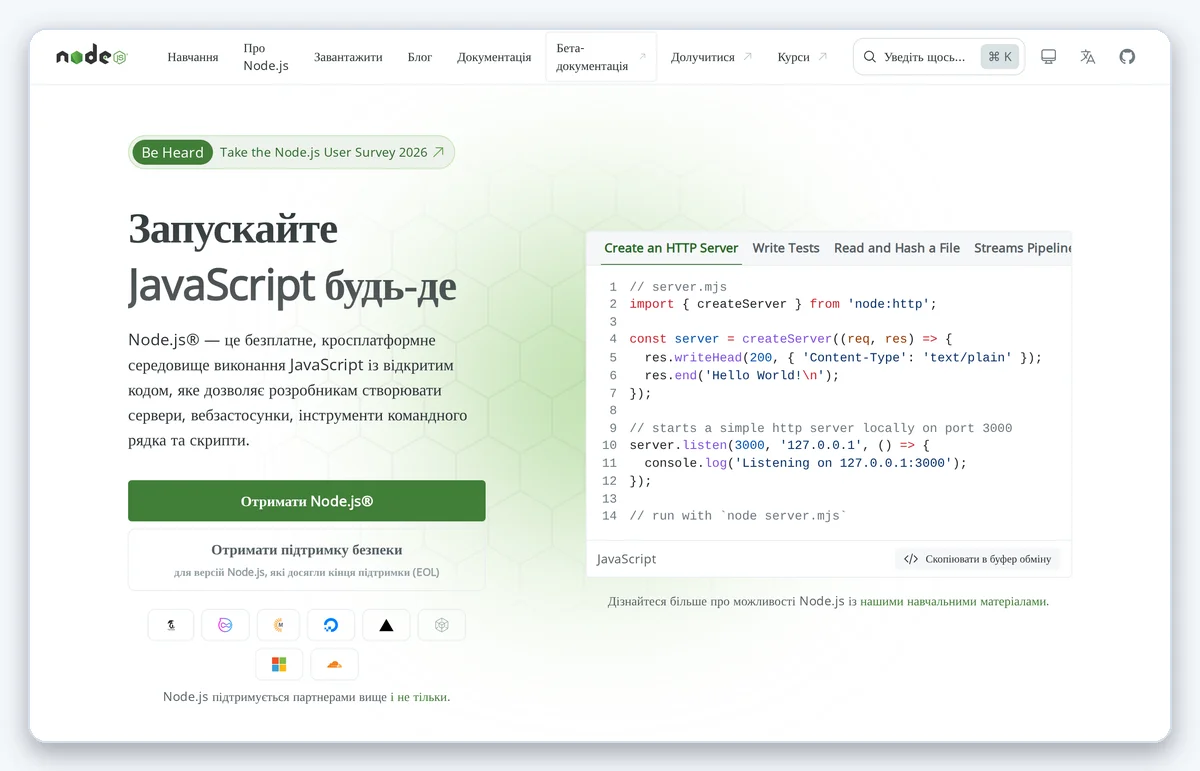The width and height of the screenshot is (1200, 771).
Task: Click the // run with node server.mjs comment
Action: click(x=738, y=516)
